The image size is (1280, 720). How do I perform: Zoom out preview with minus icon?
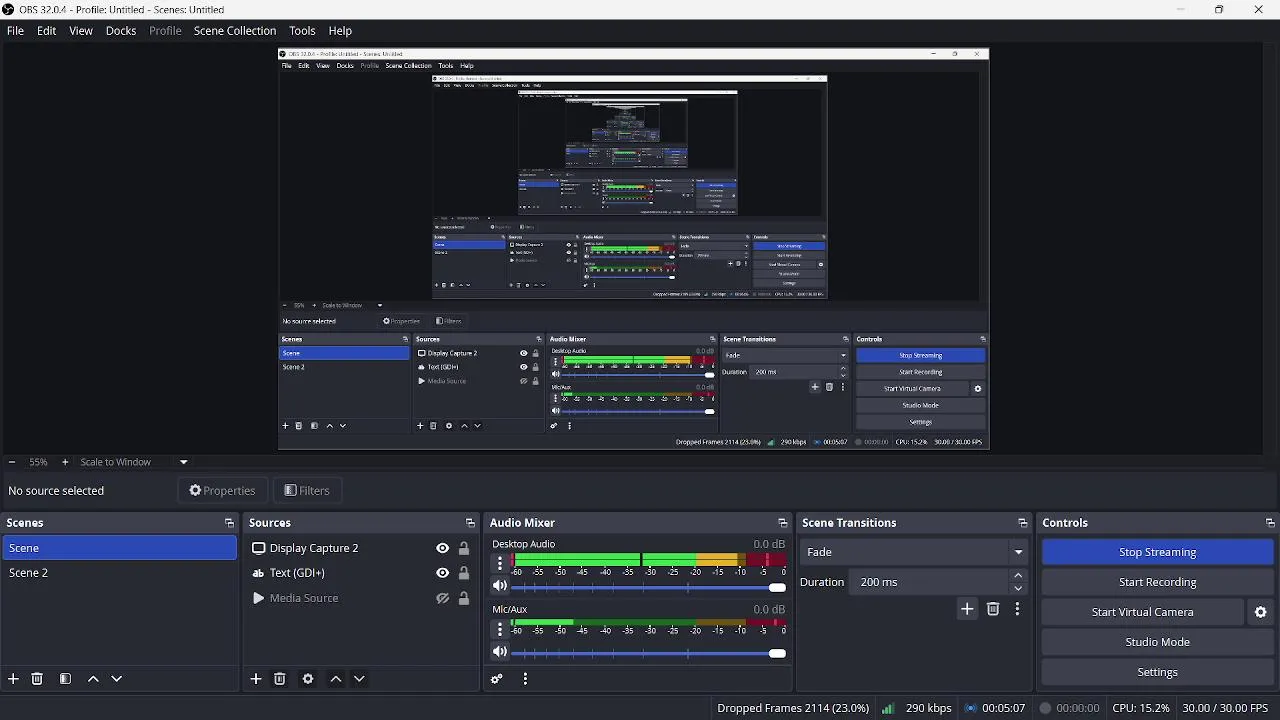12,462
